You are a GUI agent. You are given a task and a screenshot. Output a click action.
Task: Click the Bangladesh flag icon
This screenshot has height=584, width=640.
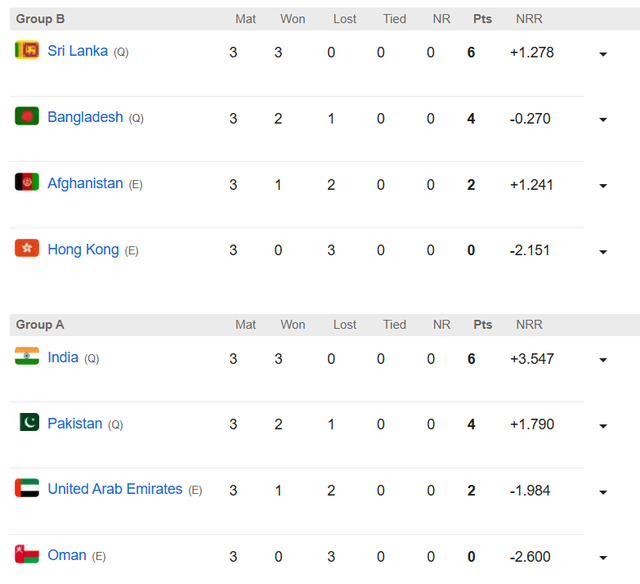click(x=27, y=116)
